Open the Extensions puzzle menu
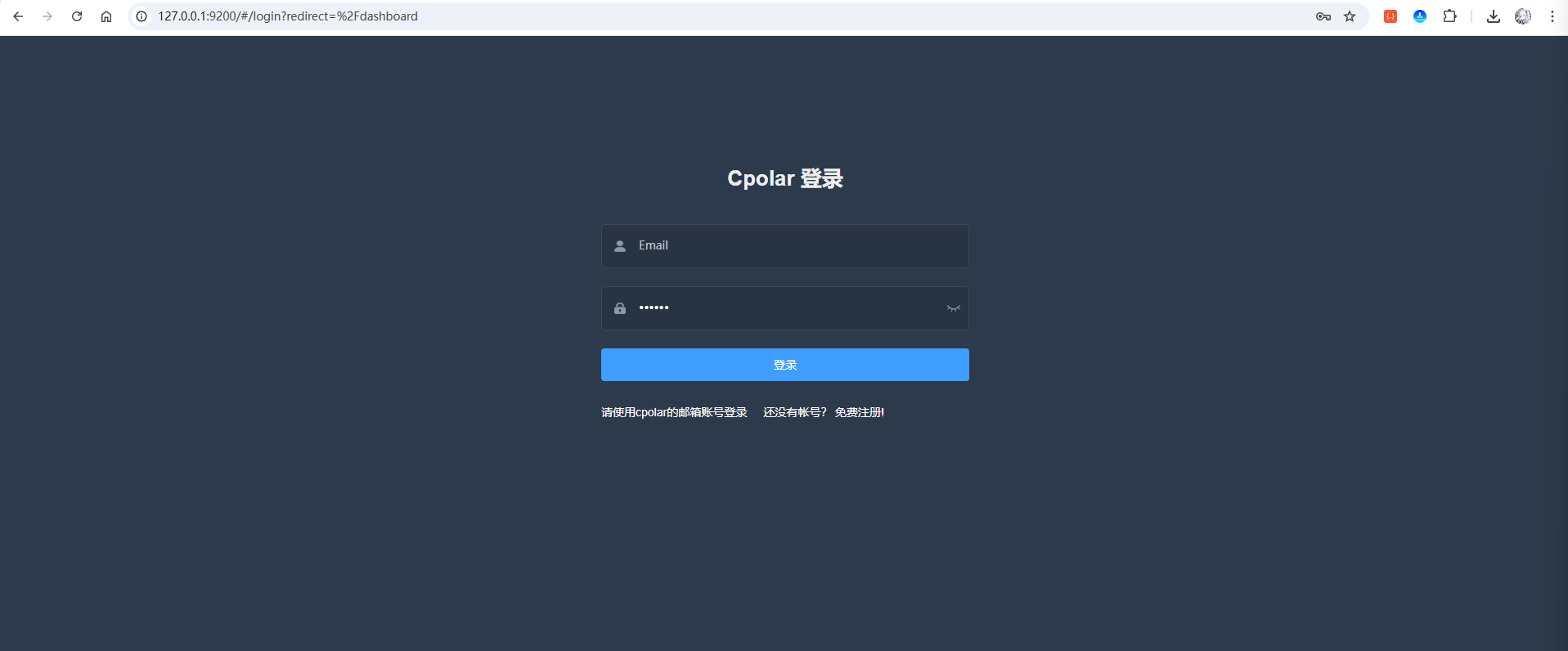The image size is (1568, 651). coord(1449,16)
